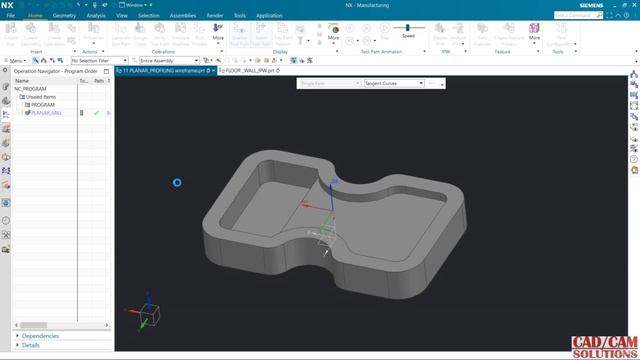
Task: Switch to the Application ribbon tab
Action: pyautogui.click(x=269, y=16)
